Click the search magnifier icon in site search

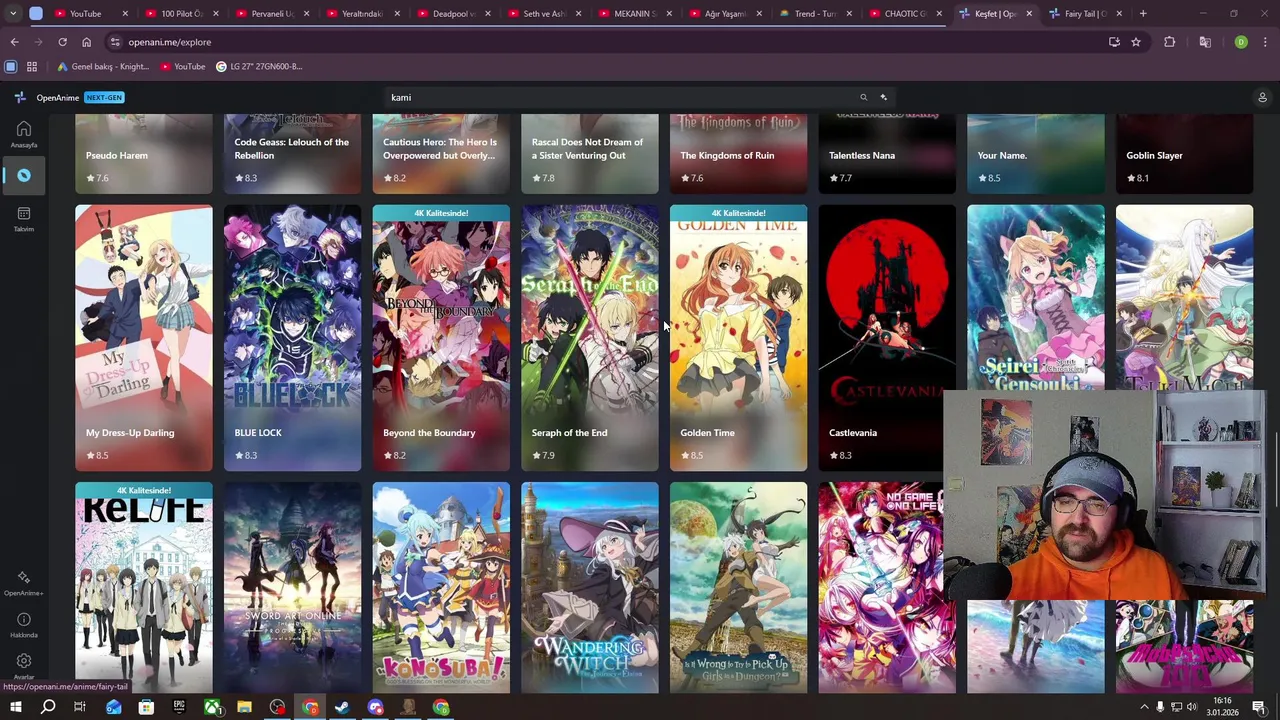click(863, 97)
